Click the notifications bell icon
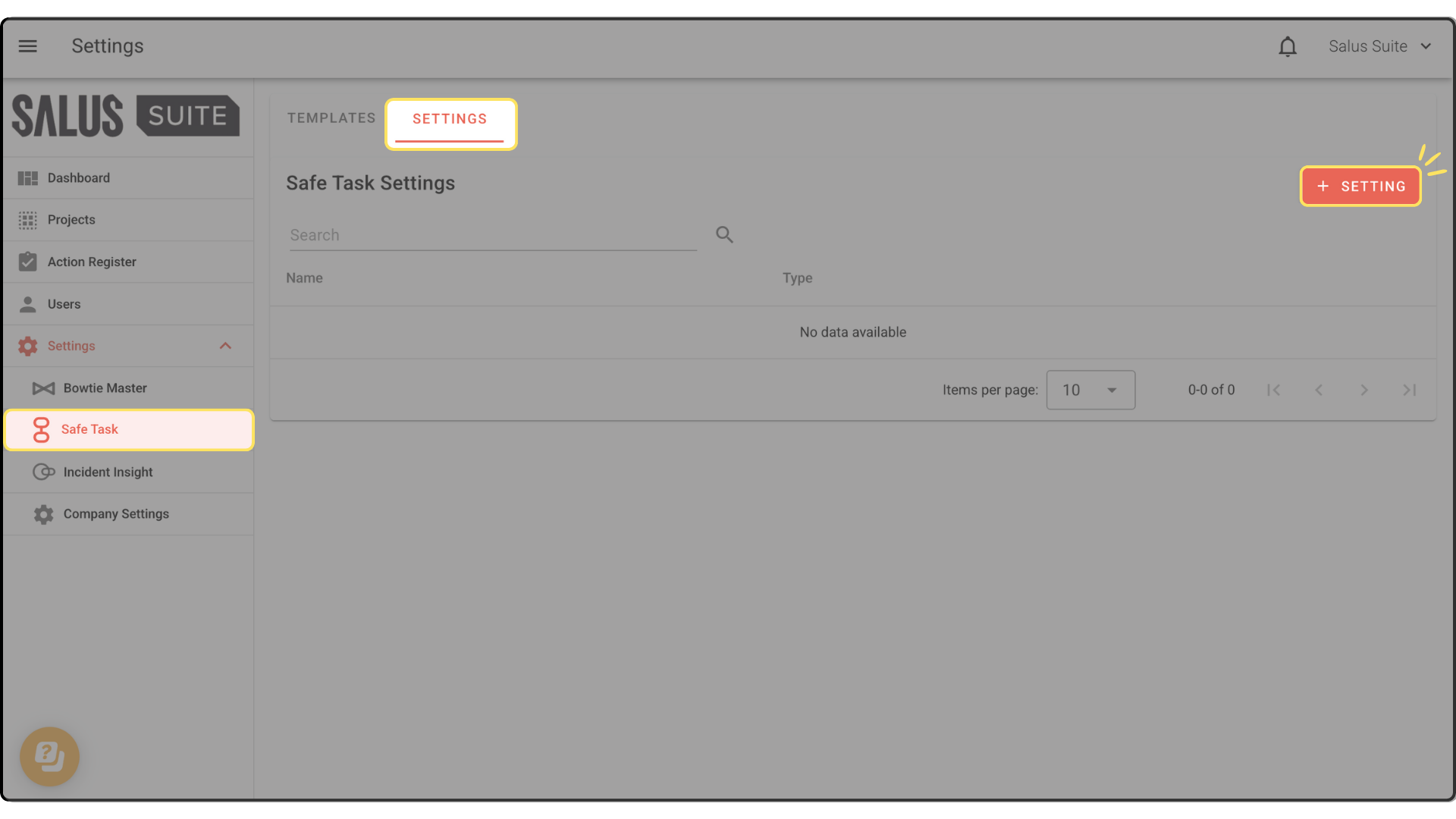Viewport: 1456px width, 819px height. tap(1287, 47)
